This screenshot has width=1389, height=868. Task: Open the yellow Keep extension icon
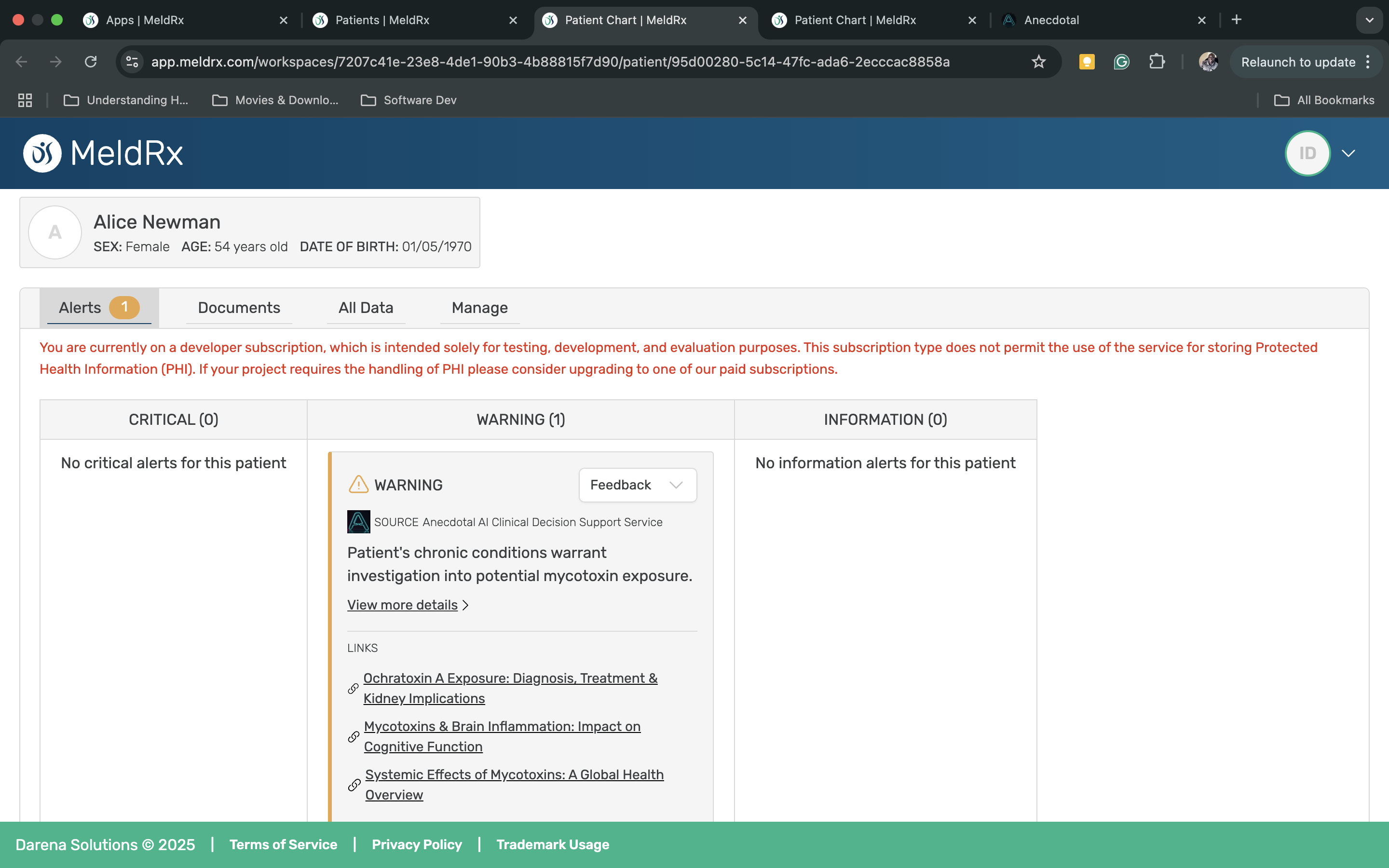coord(1087,62)
